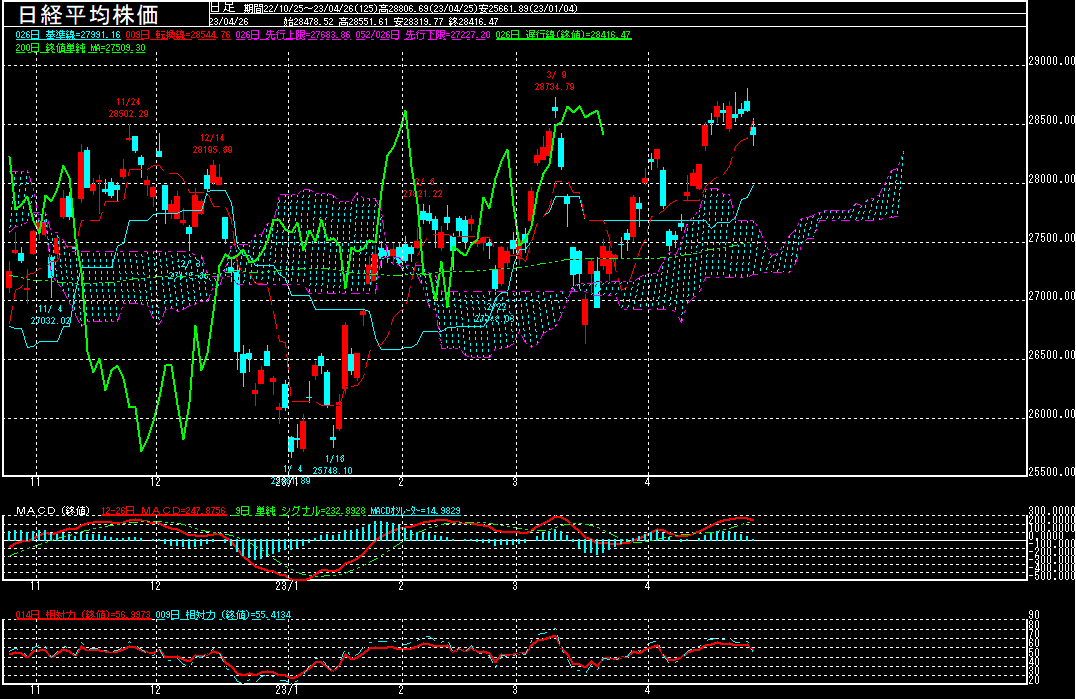The image size is (1076, 699).
Task: Click month 11 under the RSI panel
Action: point(35,690)
